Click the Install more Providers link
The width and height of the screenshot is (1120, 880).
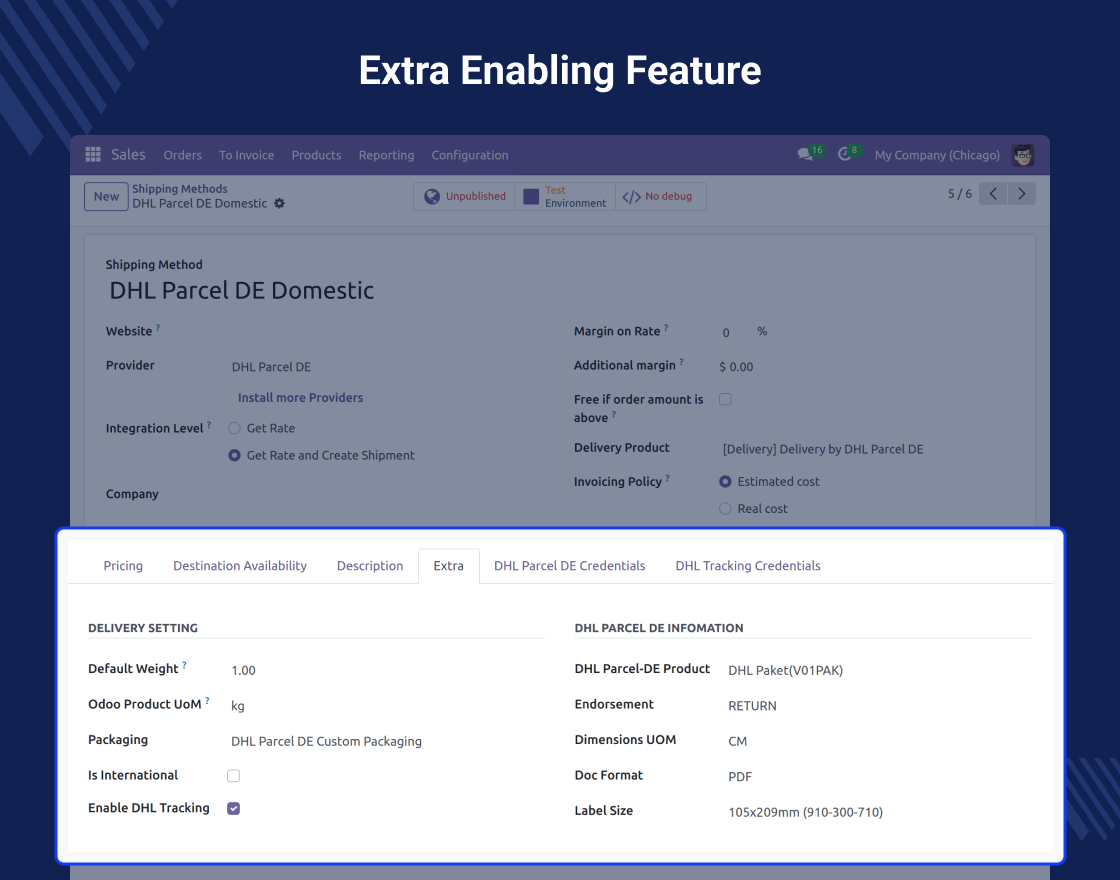[300, 398]
